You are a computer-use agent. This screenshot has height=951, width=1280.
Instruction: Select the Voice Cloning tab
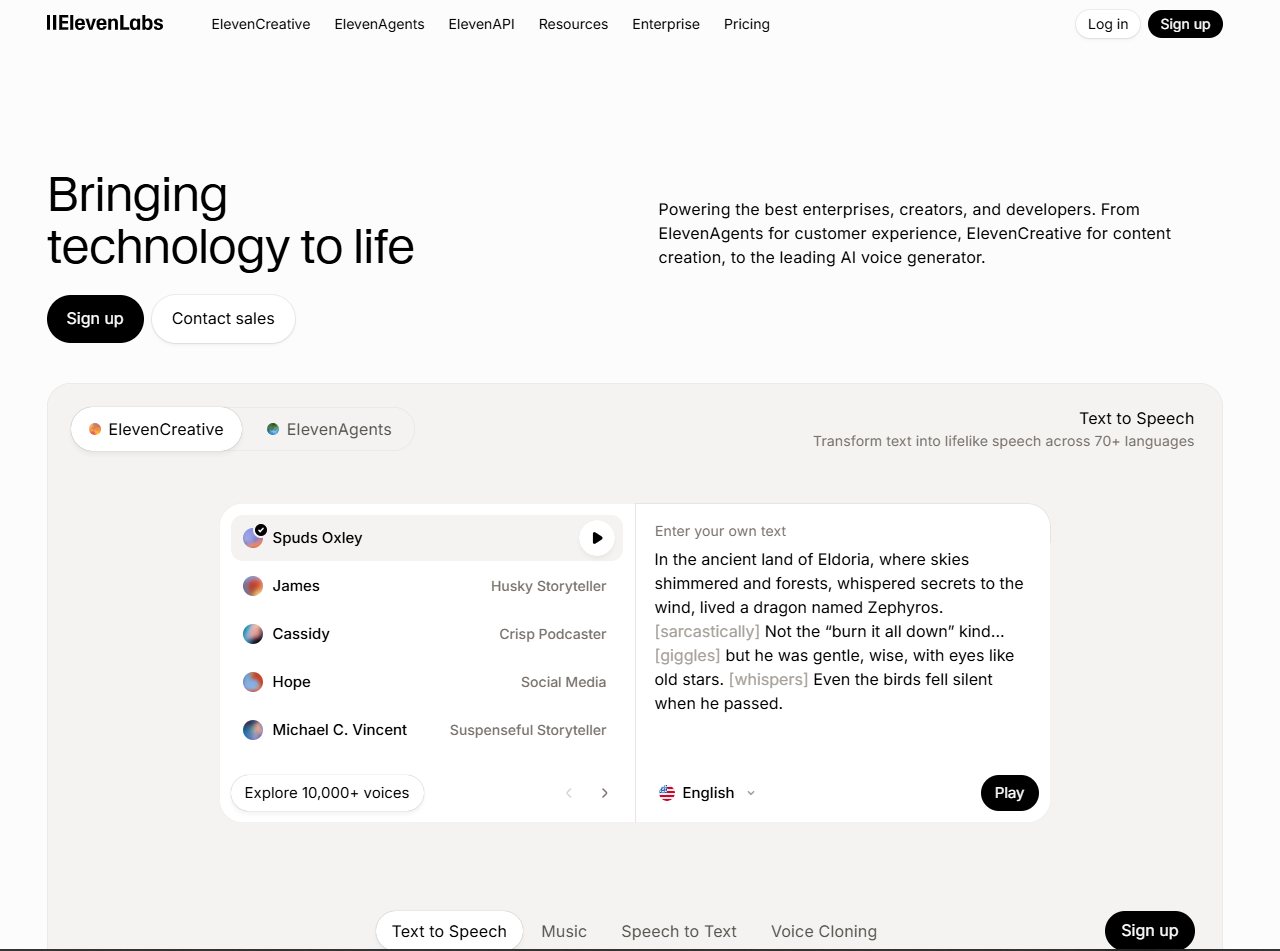(824, 931)
